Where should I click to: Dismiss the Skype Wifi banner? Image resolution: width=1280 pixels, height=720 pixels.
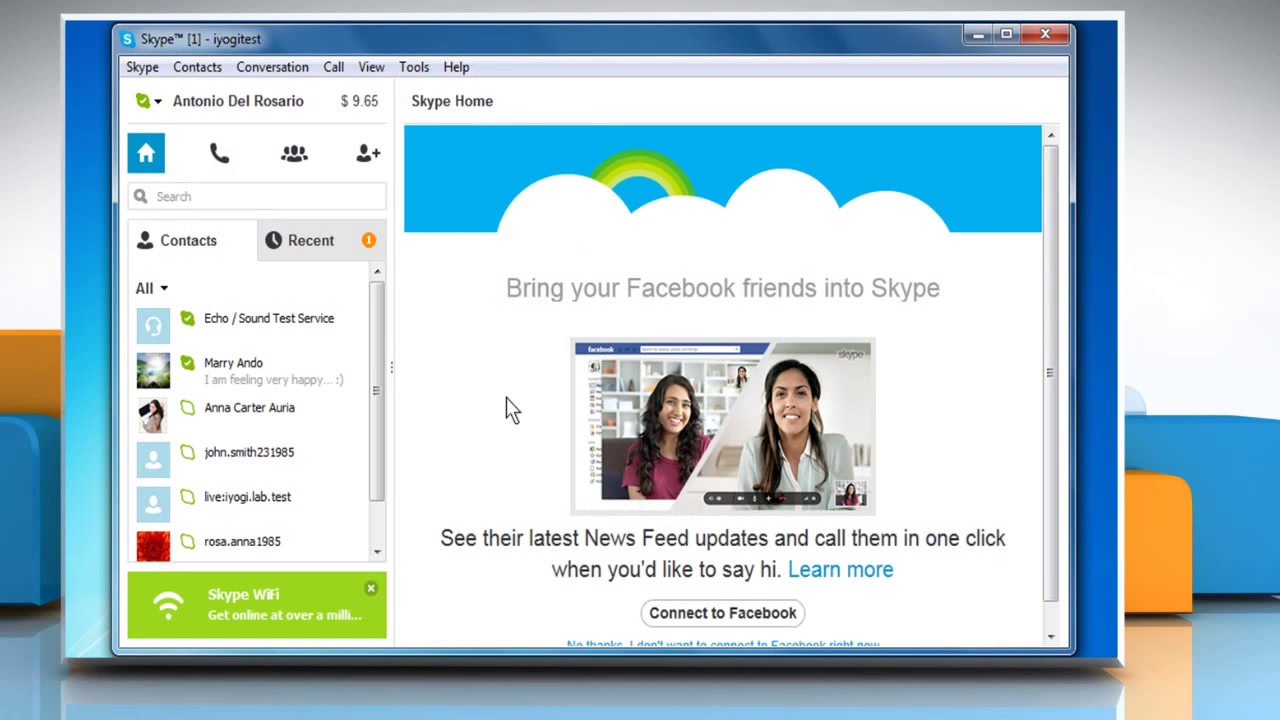pyautogui.click(x=371, y=588)
